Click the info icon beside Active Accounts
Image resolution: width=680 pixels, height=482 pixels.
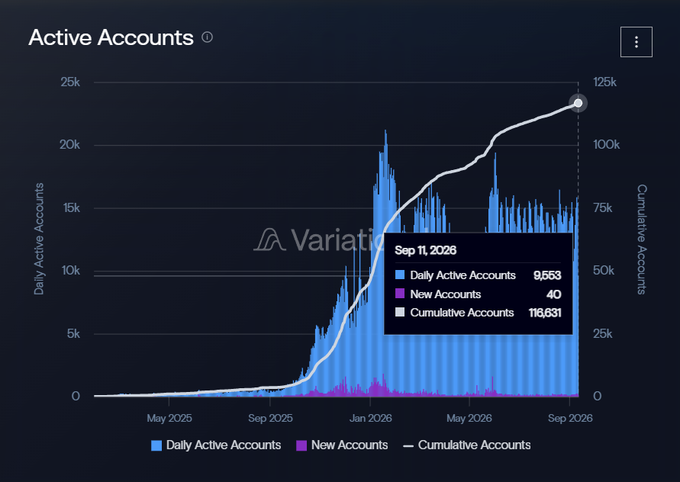pos(207,37)
